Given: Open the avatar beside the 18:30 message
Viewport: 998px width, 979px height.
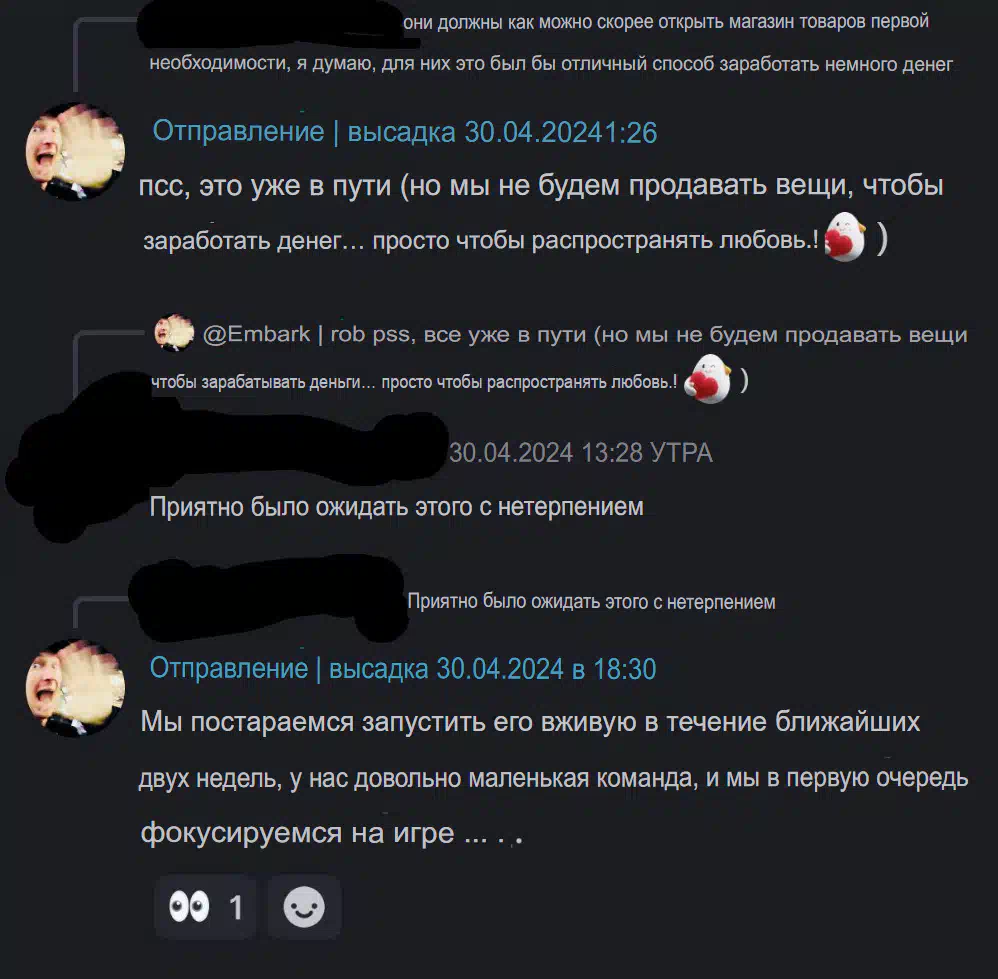Looking at the screenshot, I should [x=75, y=687].
